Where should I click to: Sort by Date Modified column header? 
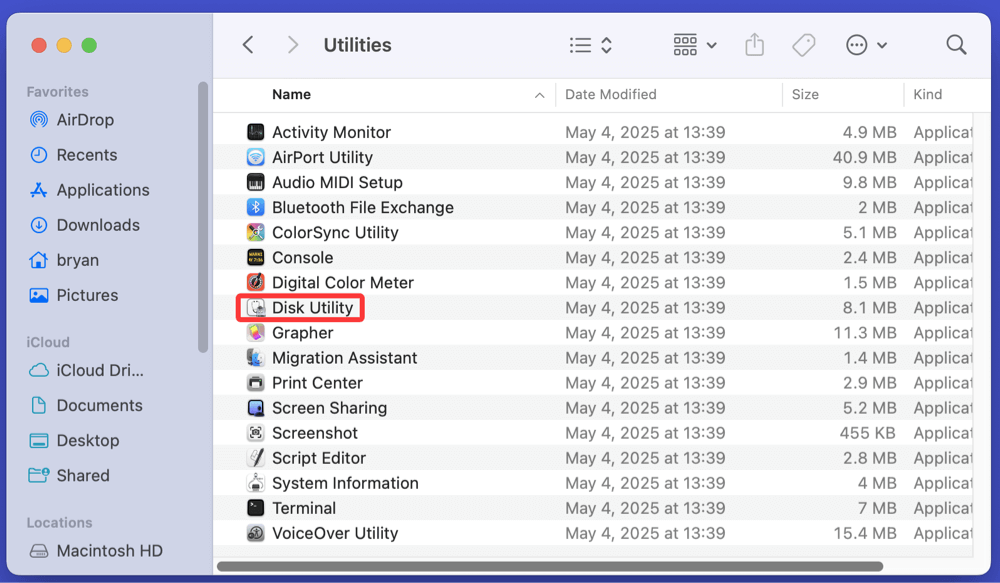611,95
